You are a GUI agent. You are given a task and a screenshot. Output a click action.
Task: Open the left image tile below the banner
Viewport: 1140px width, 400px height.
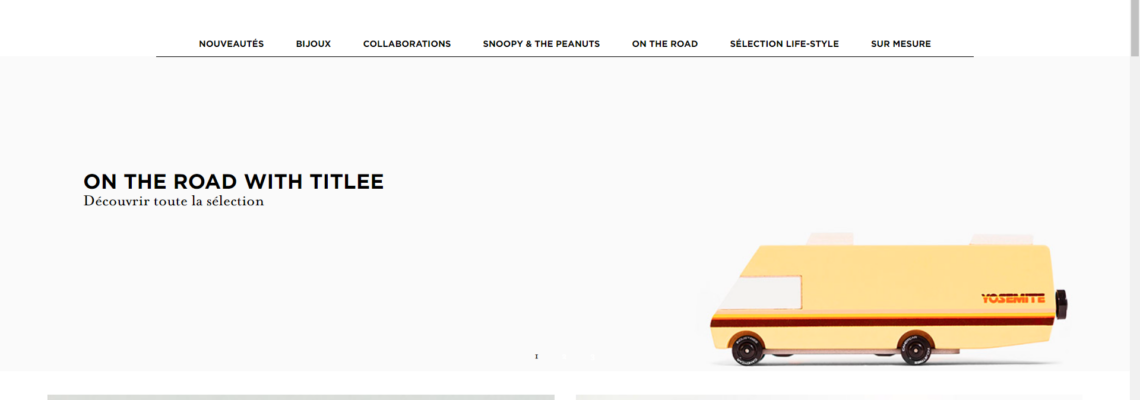[301, 397]
